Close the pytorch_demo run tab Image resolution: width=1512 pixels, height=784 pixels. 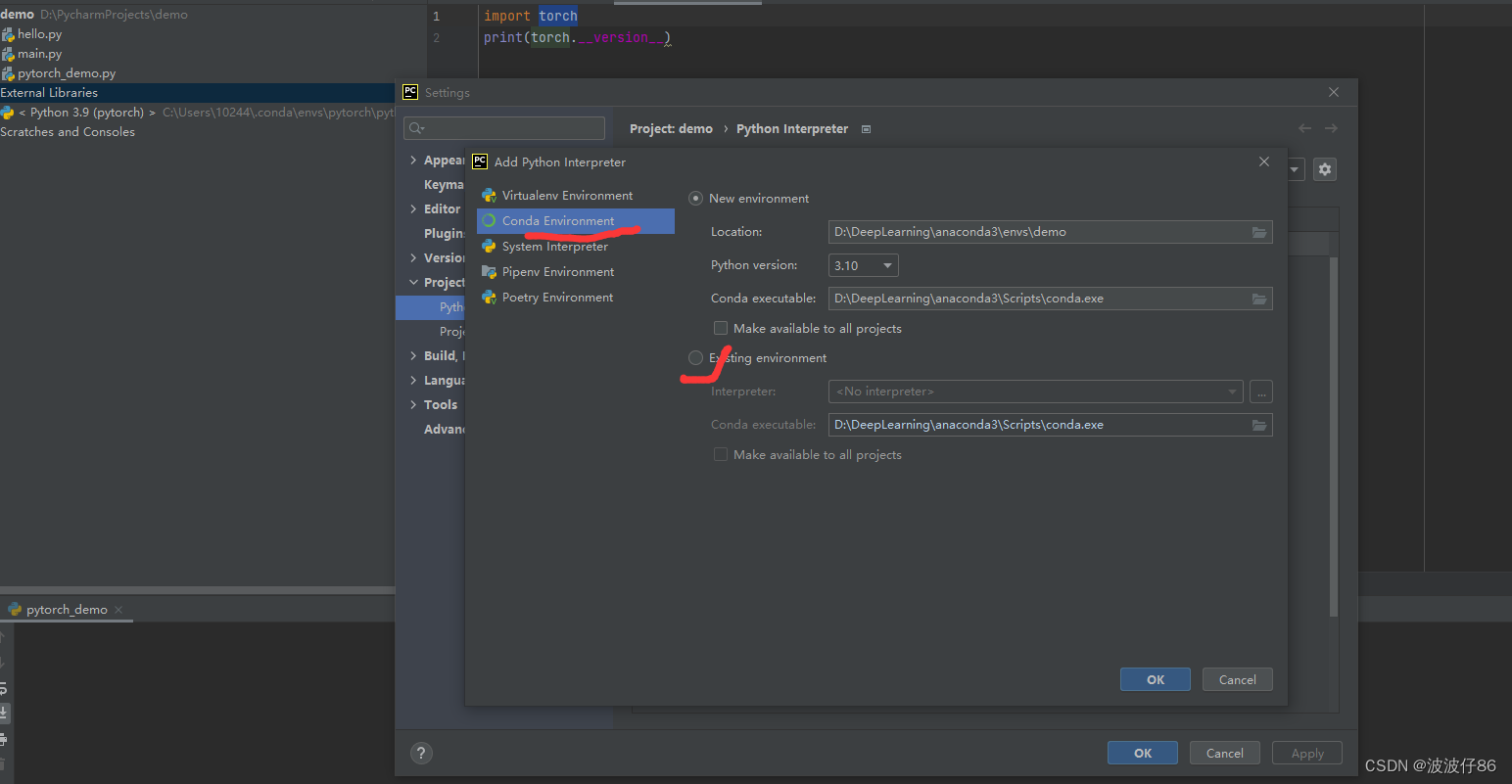pyautogui.click(x=118, y=610)
